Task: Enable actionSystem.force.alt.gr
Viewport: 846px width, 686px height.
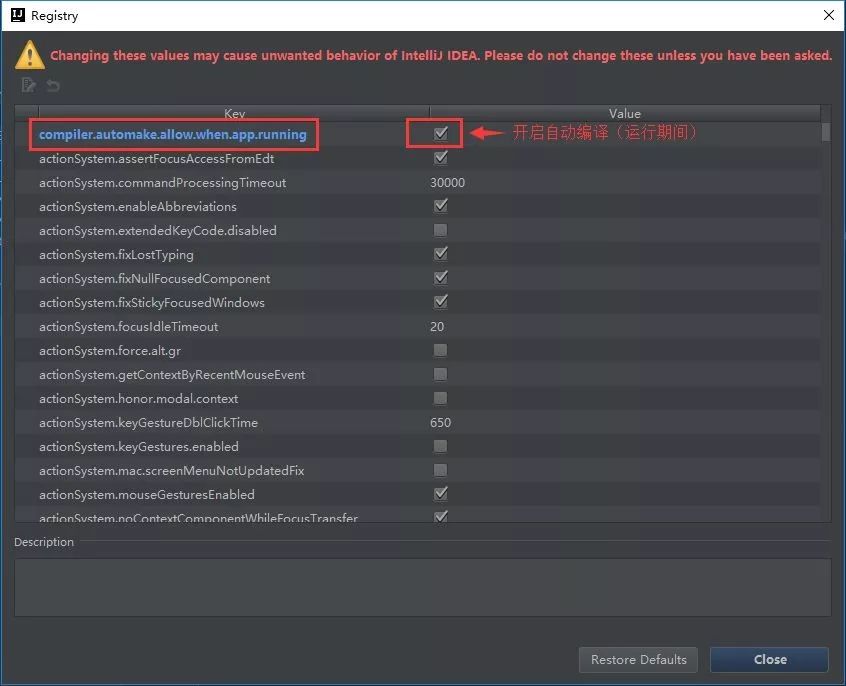Action: [440, 350]
